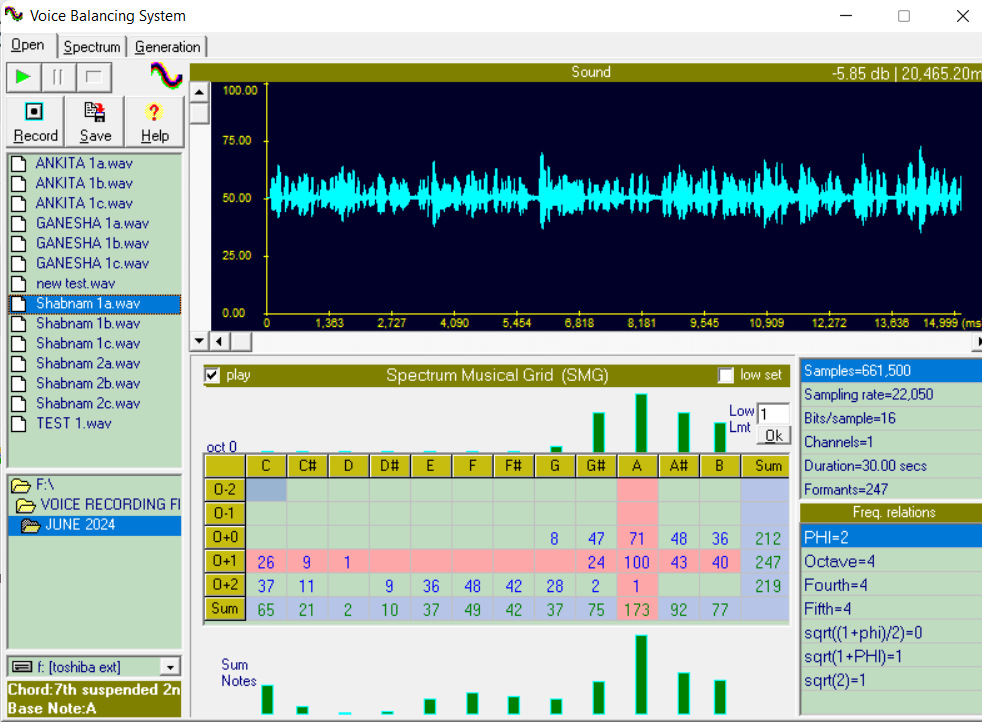982x722 pixels.
Task: Click the colorful wave logo in the toolbar
Action: (x=168, y=76)
